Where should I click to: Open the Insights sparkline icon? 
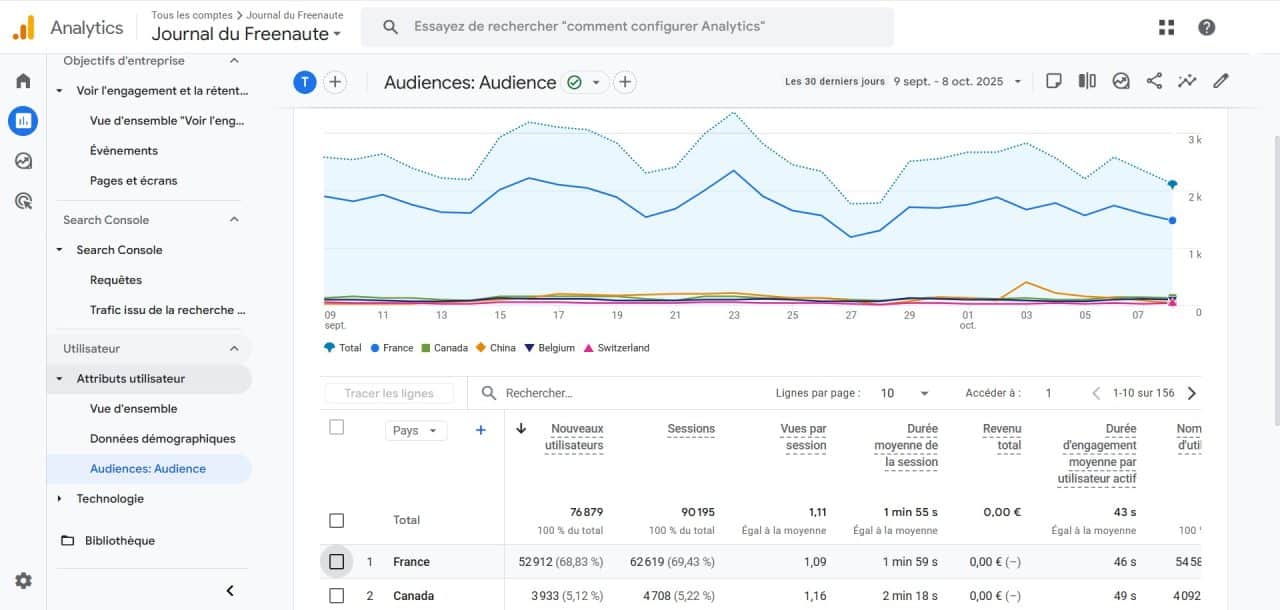coord(1187,81)
